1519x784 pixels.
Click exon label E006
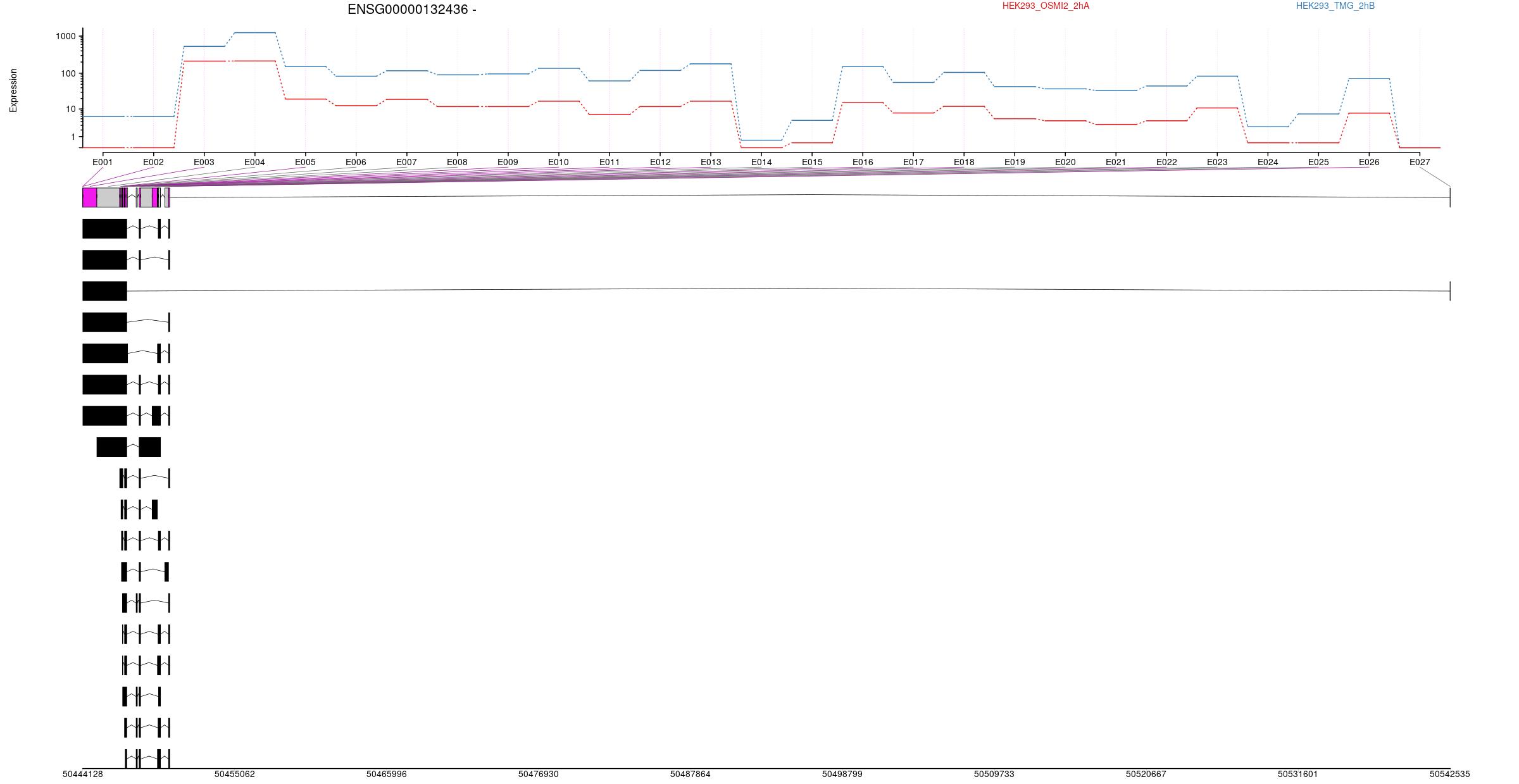click(x=356, y=162)
